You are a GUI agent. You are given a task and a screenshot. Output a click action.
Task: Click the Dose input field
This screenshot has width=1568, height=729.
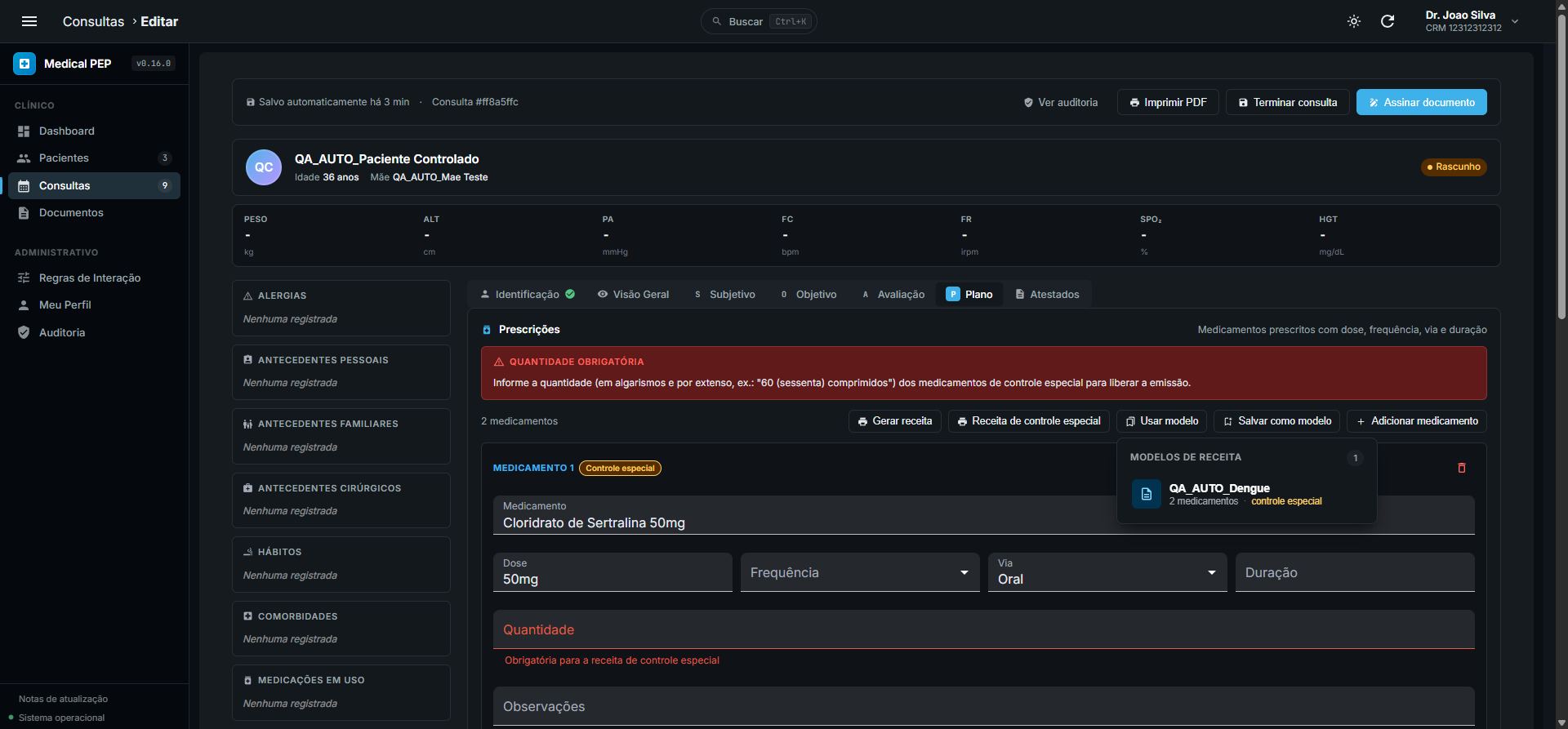click(612, 572)
